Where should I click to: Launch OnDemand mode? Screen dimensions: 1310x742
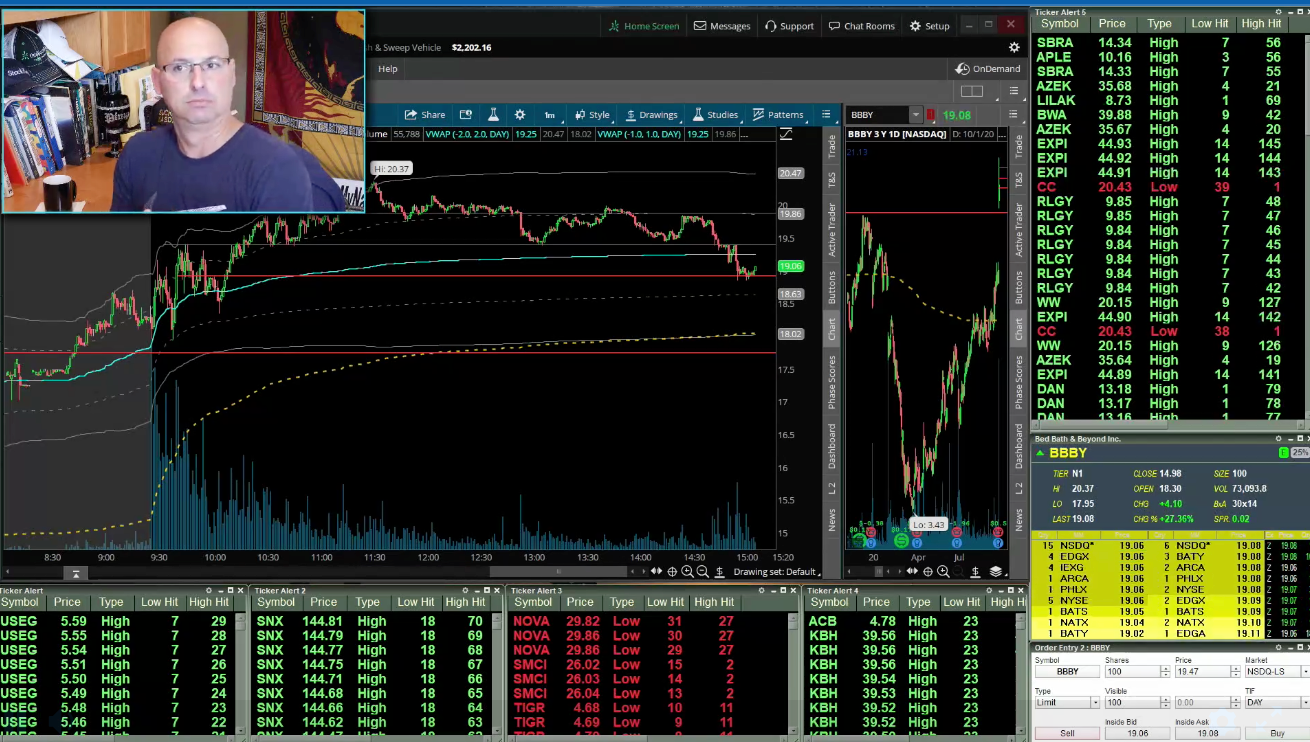[x=988, y=69]
